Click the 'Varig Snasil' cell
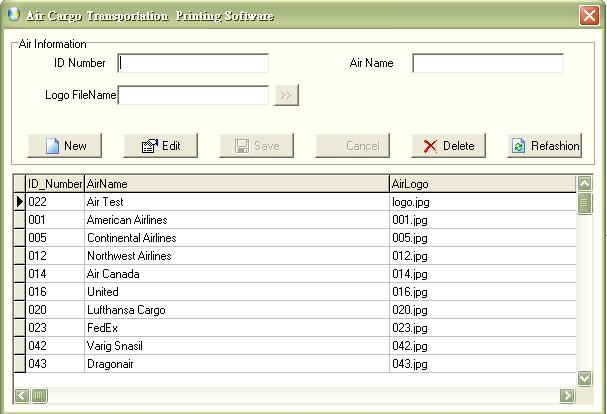This screenshot has height=414, width=607. click(x=237, y=346)
